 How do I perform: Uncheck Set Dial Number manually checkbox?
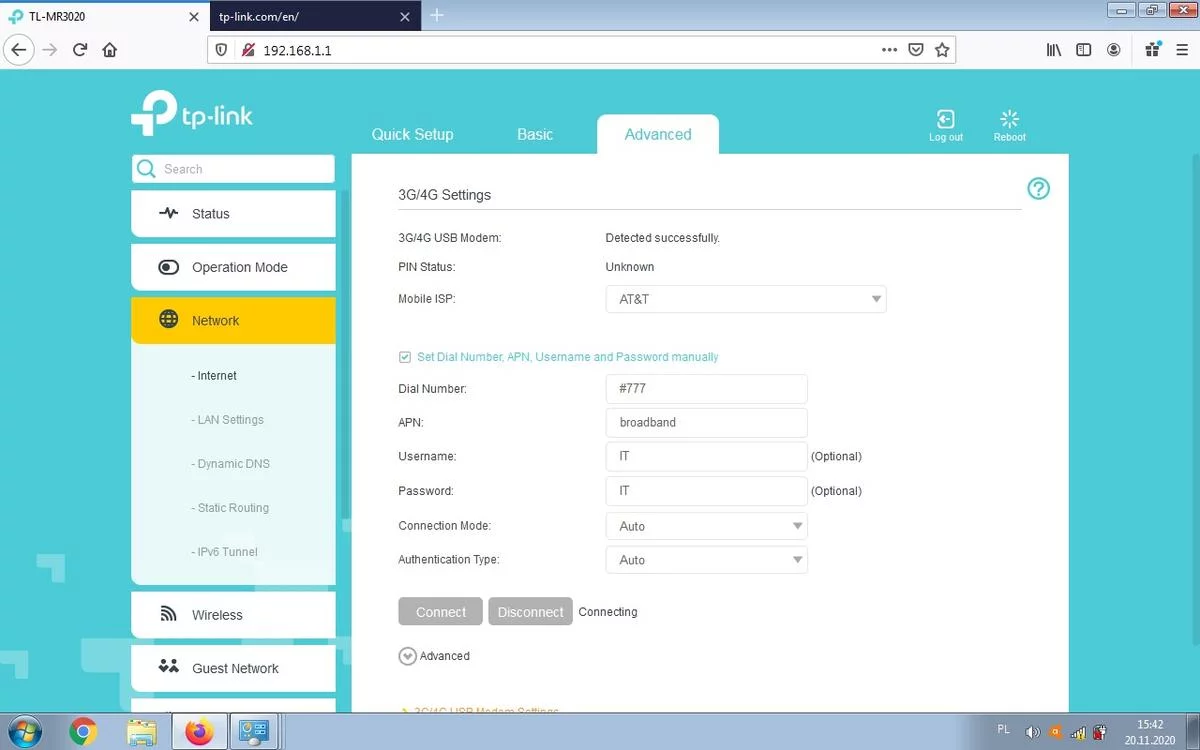coord(405,357)
